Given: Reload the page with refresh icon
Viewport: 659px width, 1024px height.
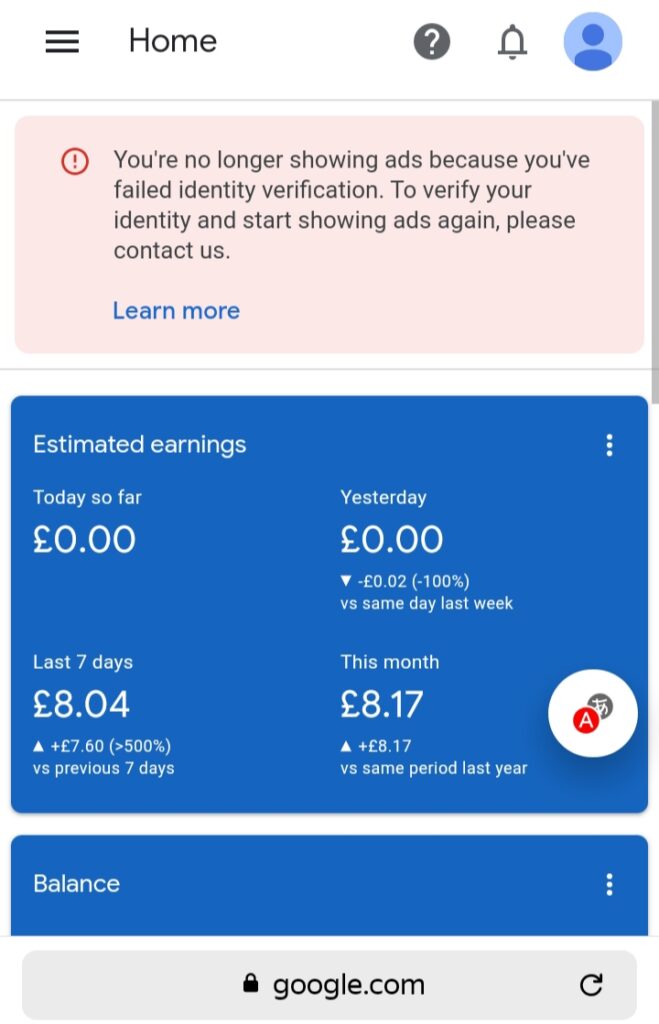Looking at the screenshot, I should (x=591, y=985).
